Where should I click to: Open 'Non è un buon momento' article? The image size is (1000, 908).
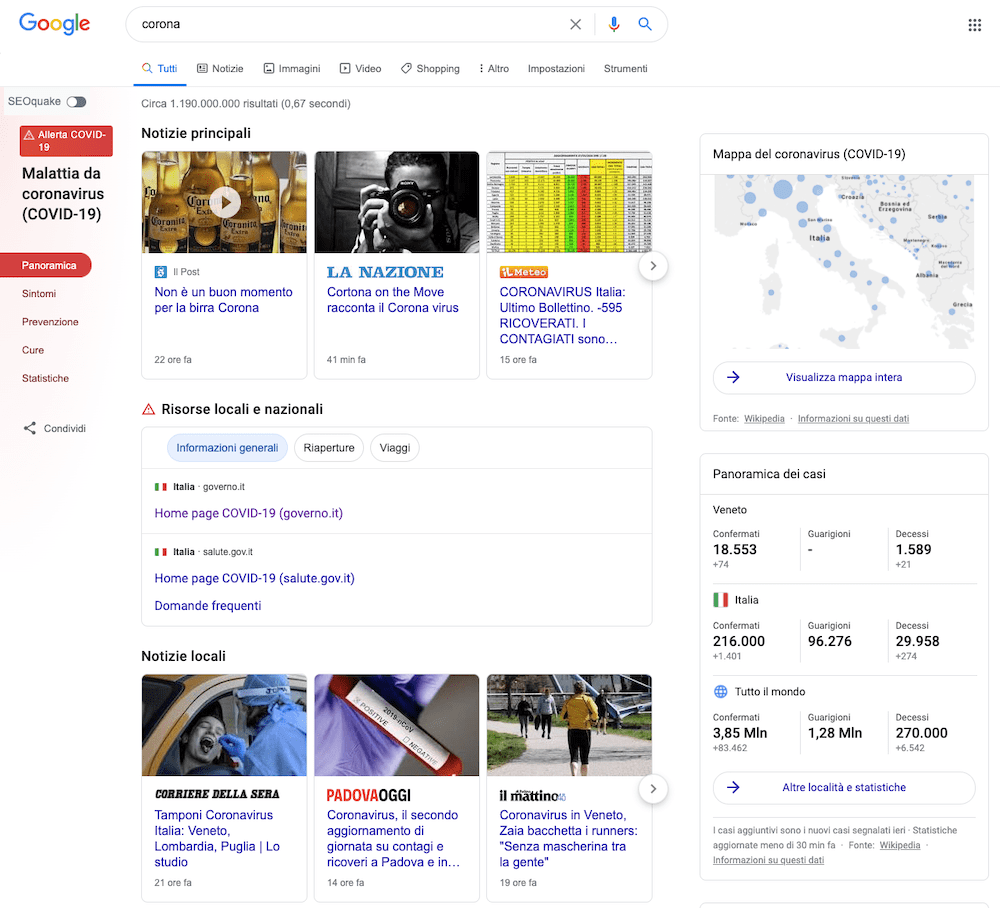pos(223,300)
